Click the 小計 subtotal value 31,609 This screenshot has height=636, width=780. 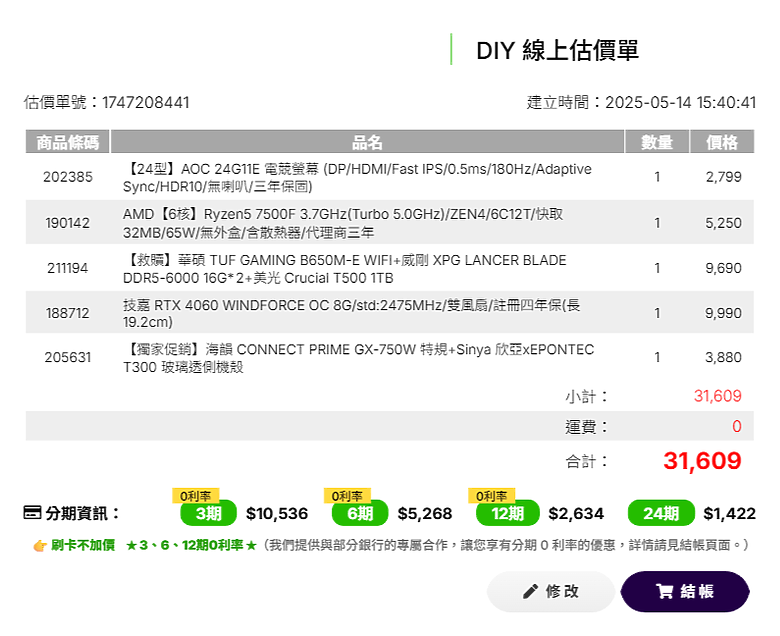click(x=718, y=396)
